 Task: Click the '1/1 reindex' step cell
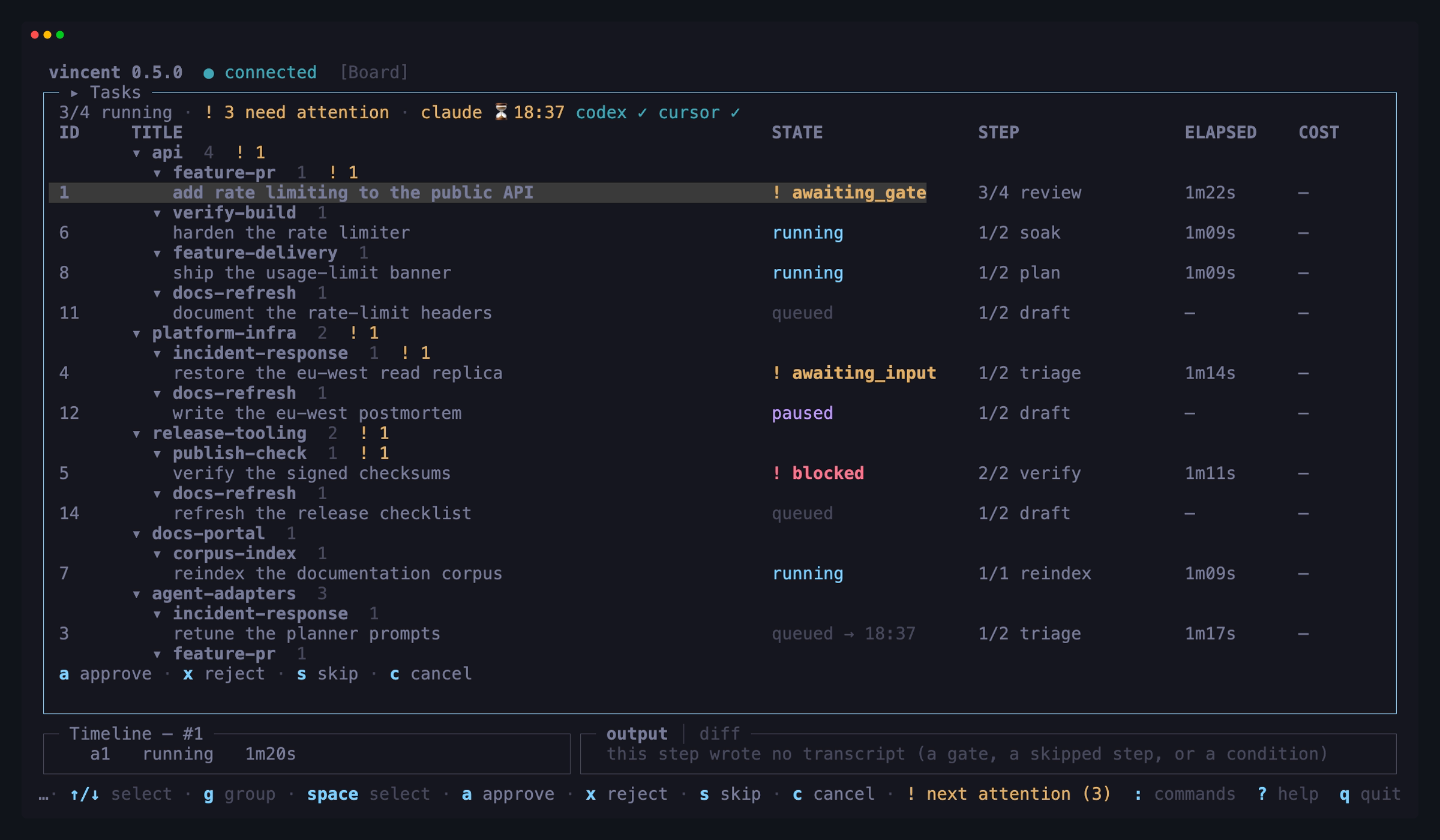point(1034,574)
